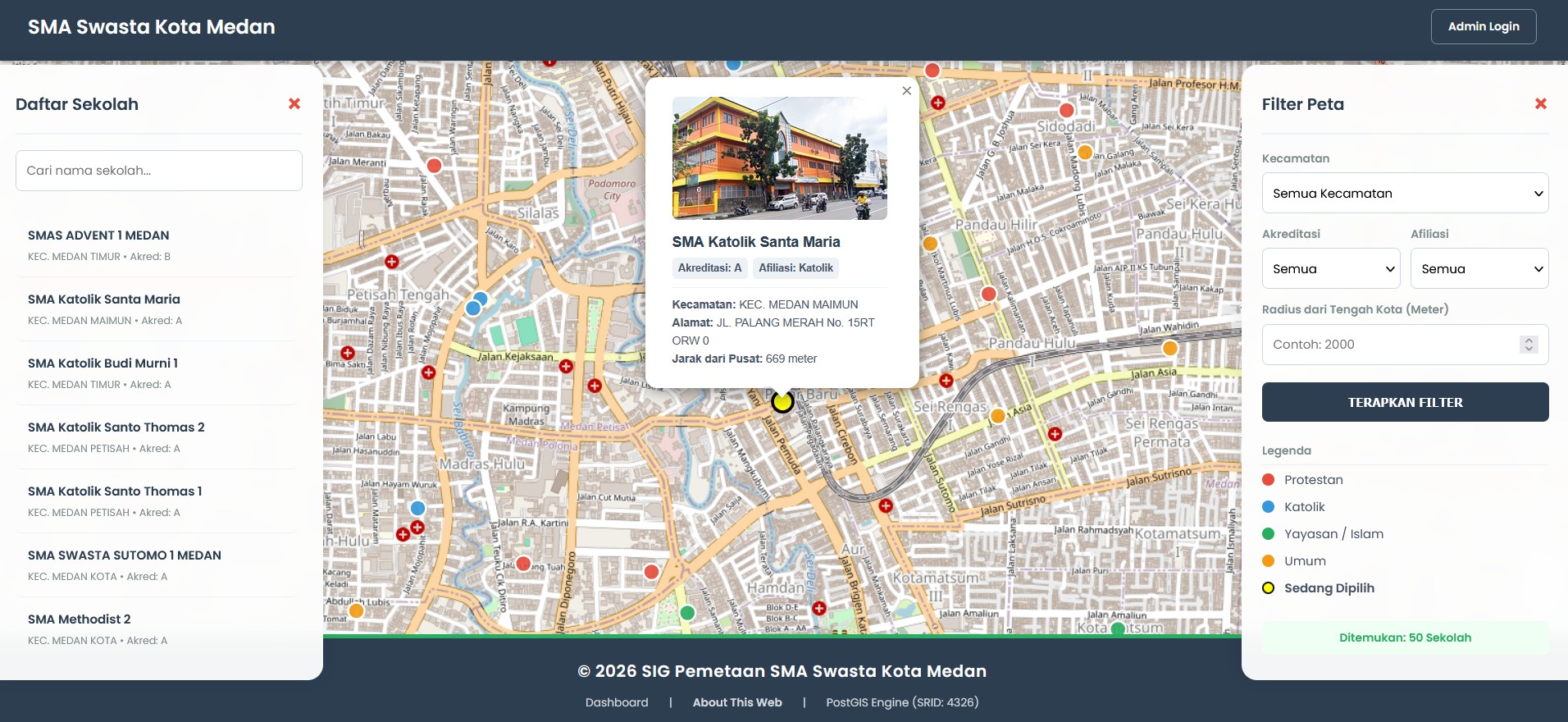Close the SMA Katolik Santa Maria popup
The height and width of the screenshot is (722, 1568).
(x=906, y=91)
